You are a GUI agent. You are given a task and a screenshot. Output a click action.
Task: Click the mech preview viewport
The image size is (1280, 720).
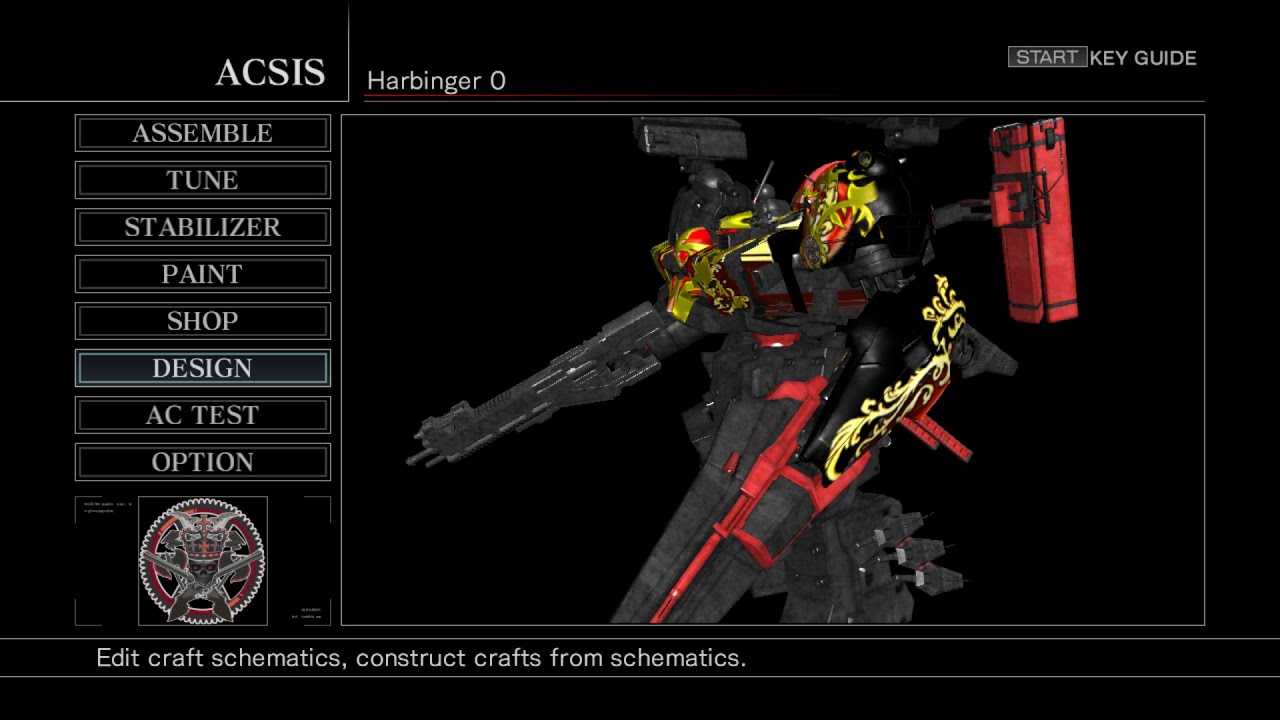tap(773, 370)
